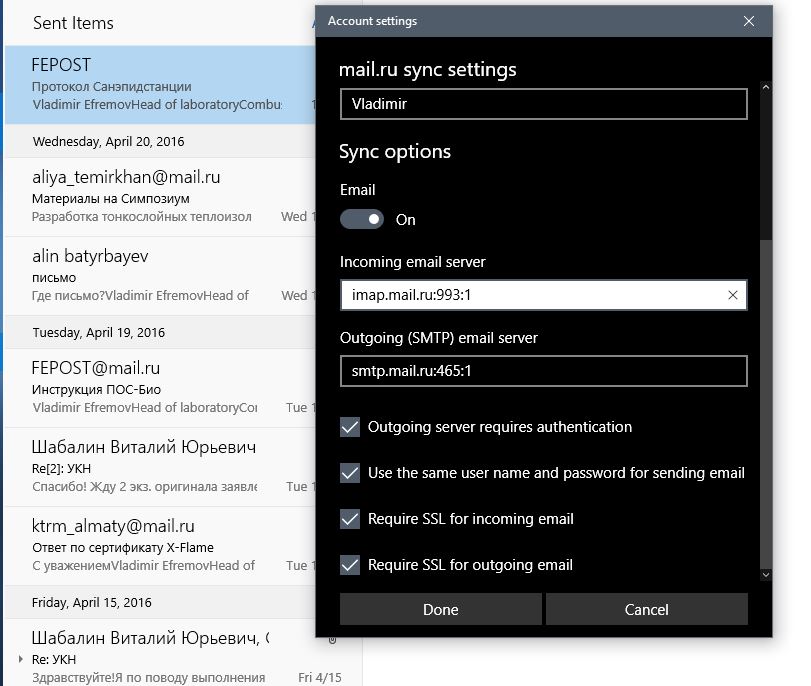Disable Require SSL for incoming email
The width and height of the screenshot is (811, 686).
(350, 519)
